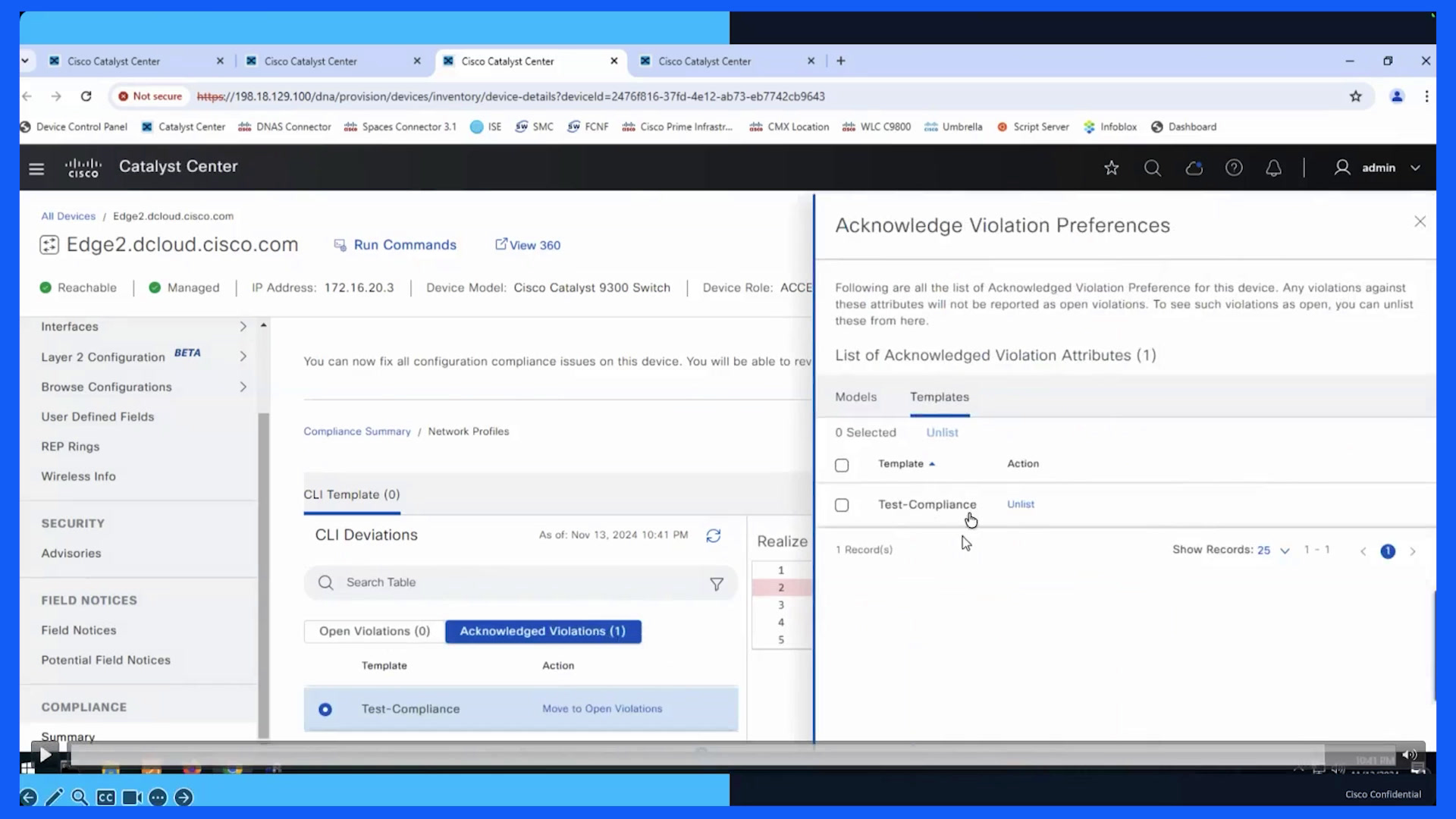Click Unlist link in Test-Compliance row
The width and height of the screenshot is (1456, 819).
[x=1021, y=504]
